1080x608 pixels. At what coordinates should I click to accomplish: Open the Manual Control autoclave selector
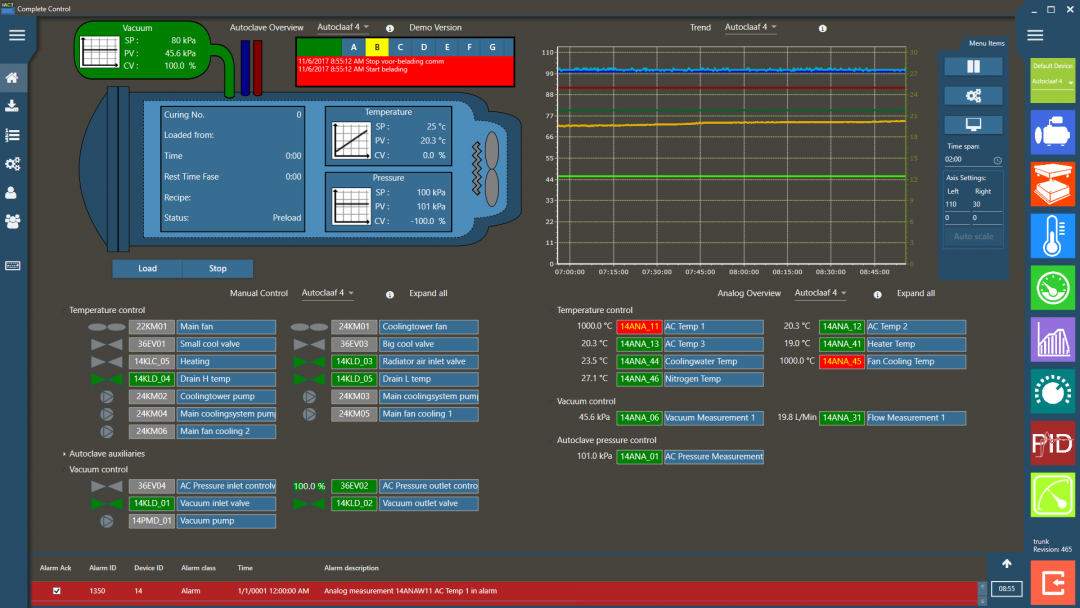point(327,293)
